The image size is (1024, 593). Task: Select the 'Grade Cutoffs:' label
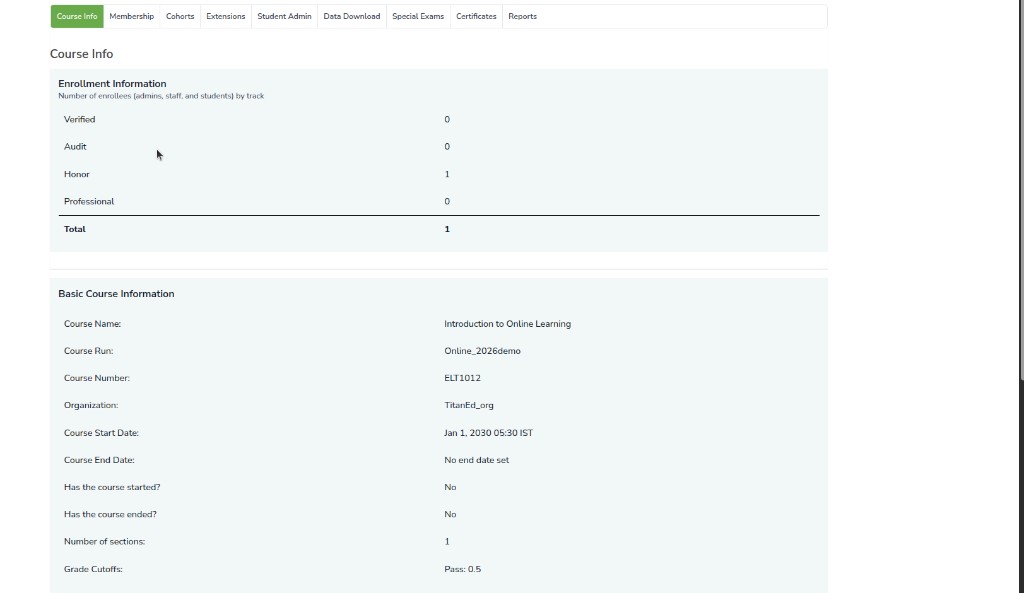[93, 569]
